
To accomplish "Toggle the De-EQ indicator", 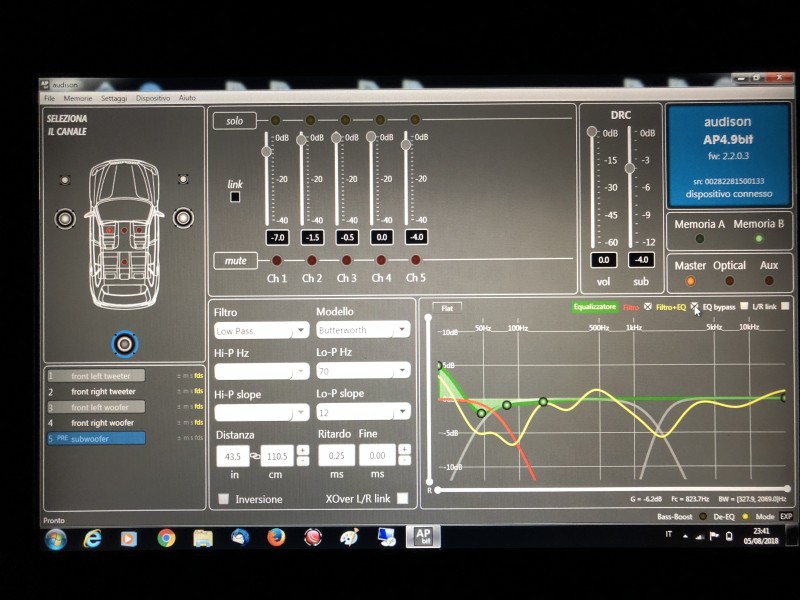I will [745, 516].
